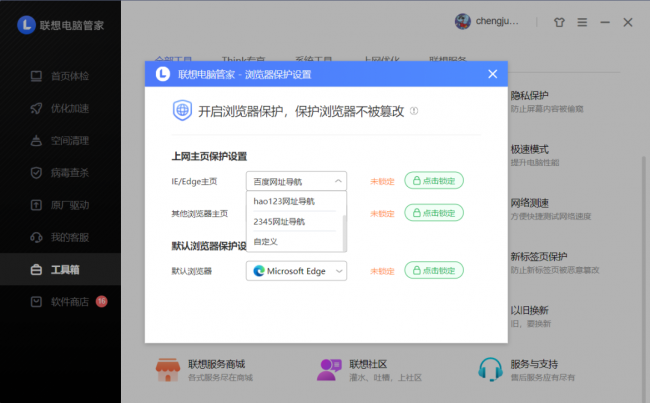Click the 上网主页保护设置 heading
This screenshot has width=650, height=403.
click(x=209, y=156)
